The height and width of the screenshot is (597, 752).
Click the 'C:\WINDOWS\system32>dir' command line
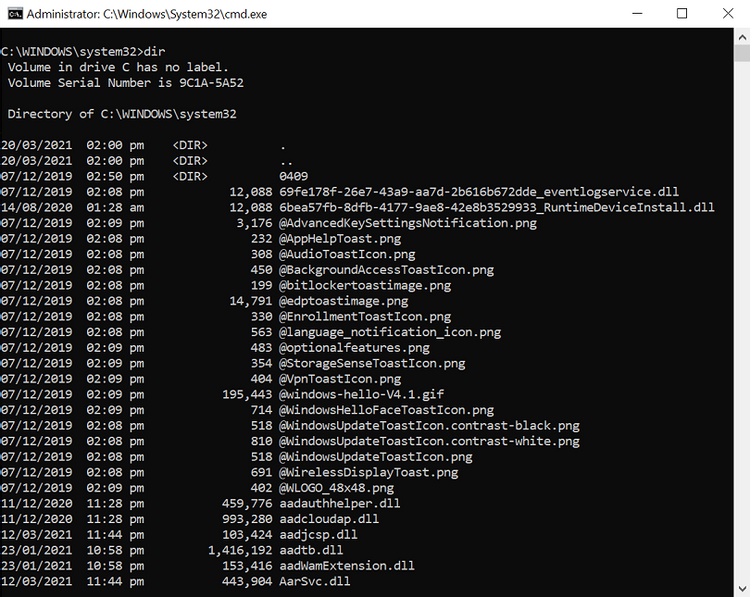83,51
